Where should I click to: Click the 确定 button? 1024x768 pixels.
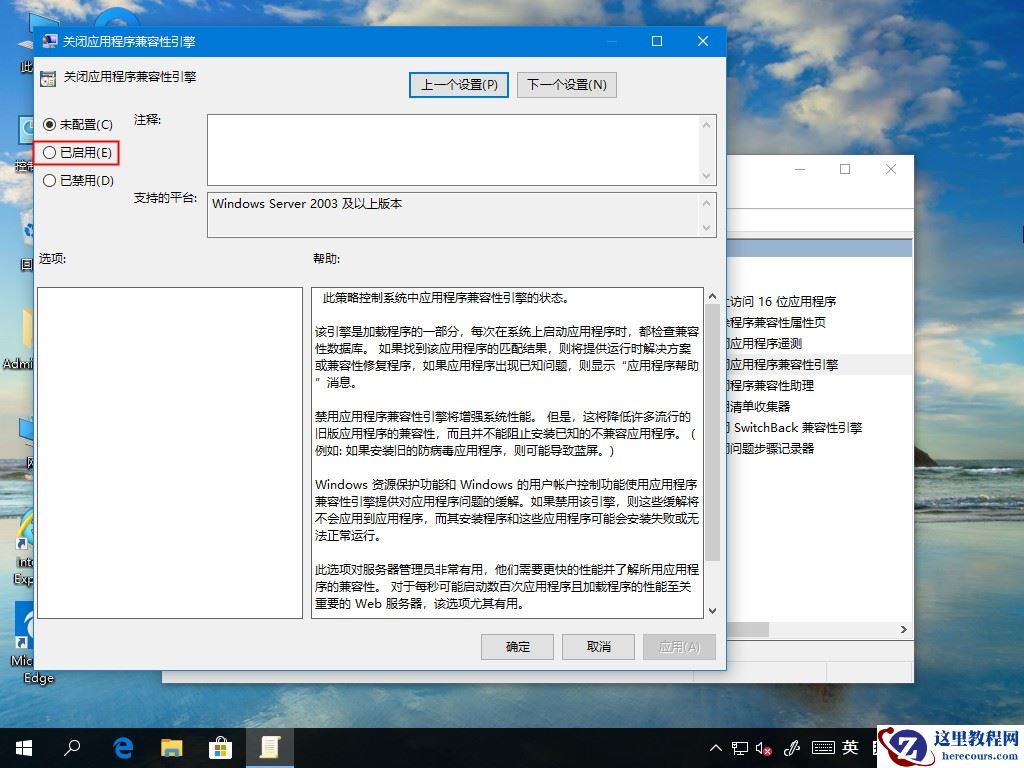pyautogui.click(x=517, y=647)
